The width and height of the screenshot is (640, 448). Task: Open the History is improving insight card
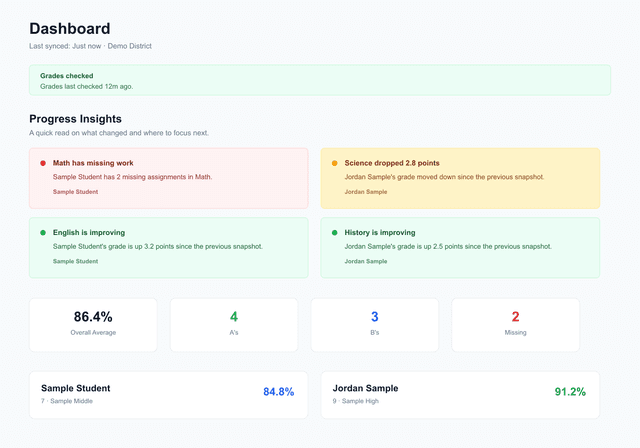click(x=460, y=248)
